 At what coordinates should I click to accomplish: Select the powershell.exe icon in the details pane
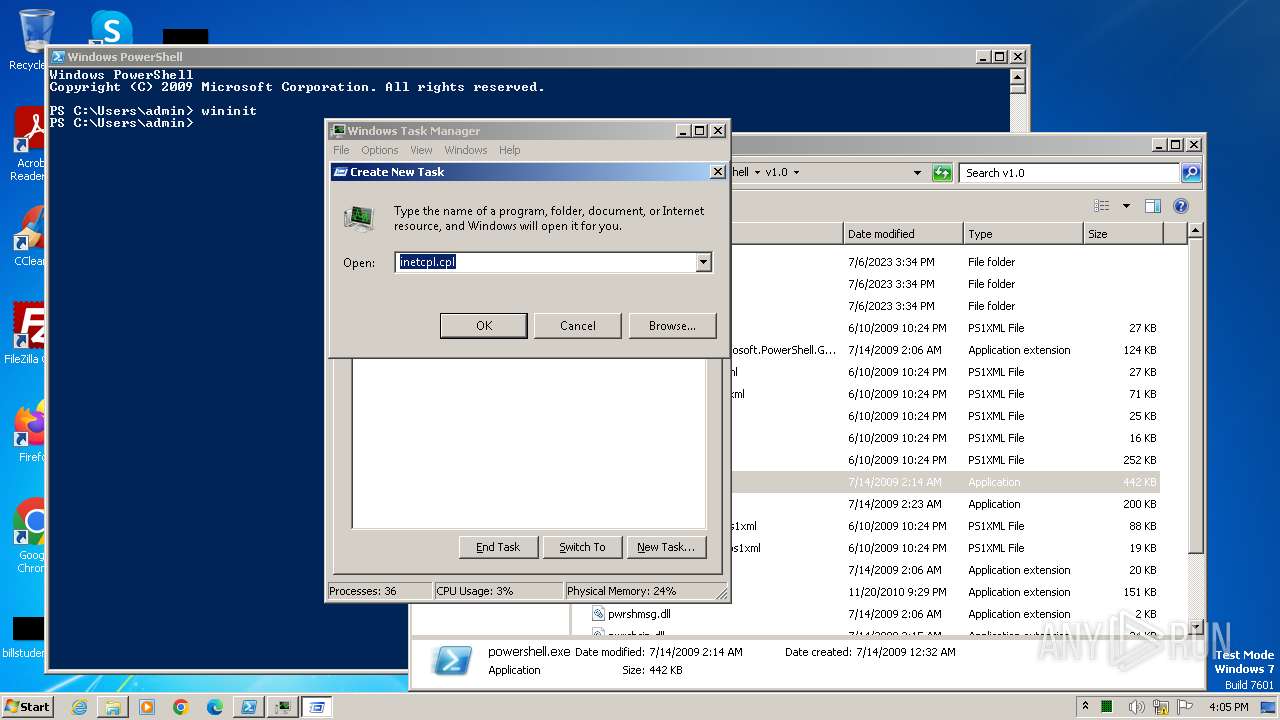click(452, 661)
